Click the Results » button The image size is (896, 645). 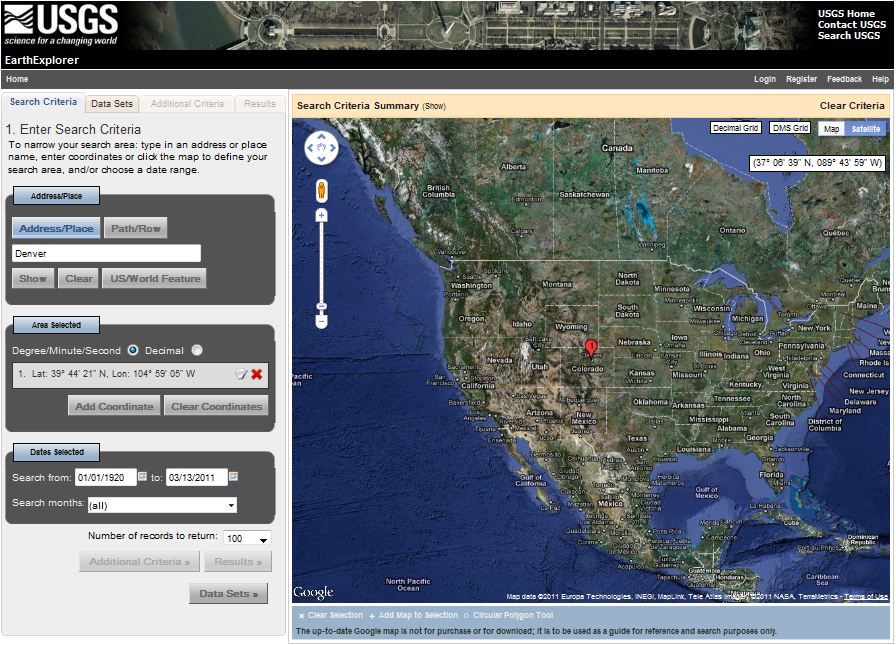[238, 562]
